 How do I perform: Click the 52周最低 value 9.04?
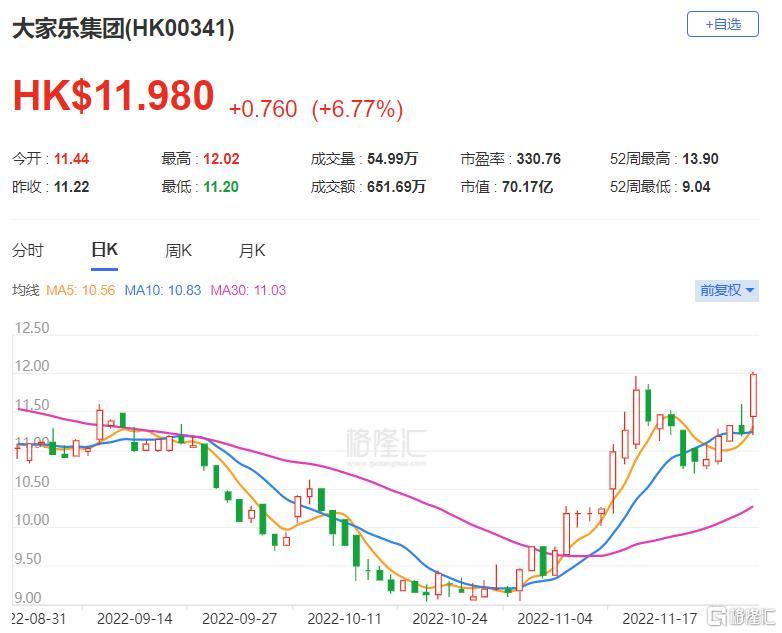point(696,187)
